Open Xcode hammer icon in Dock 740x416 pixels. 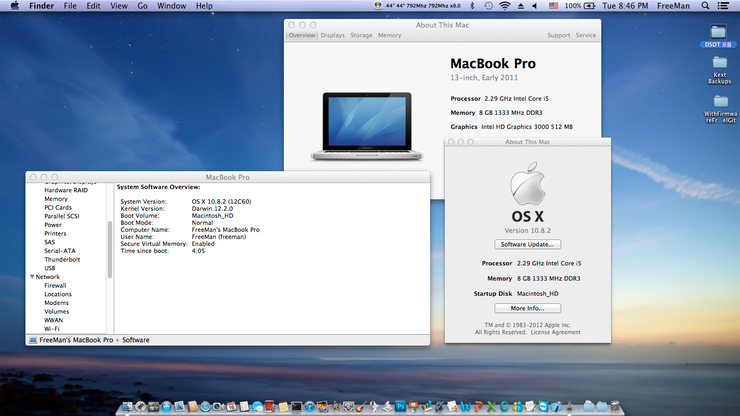coord(556,406)
